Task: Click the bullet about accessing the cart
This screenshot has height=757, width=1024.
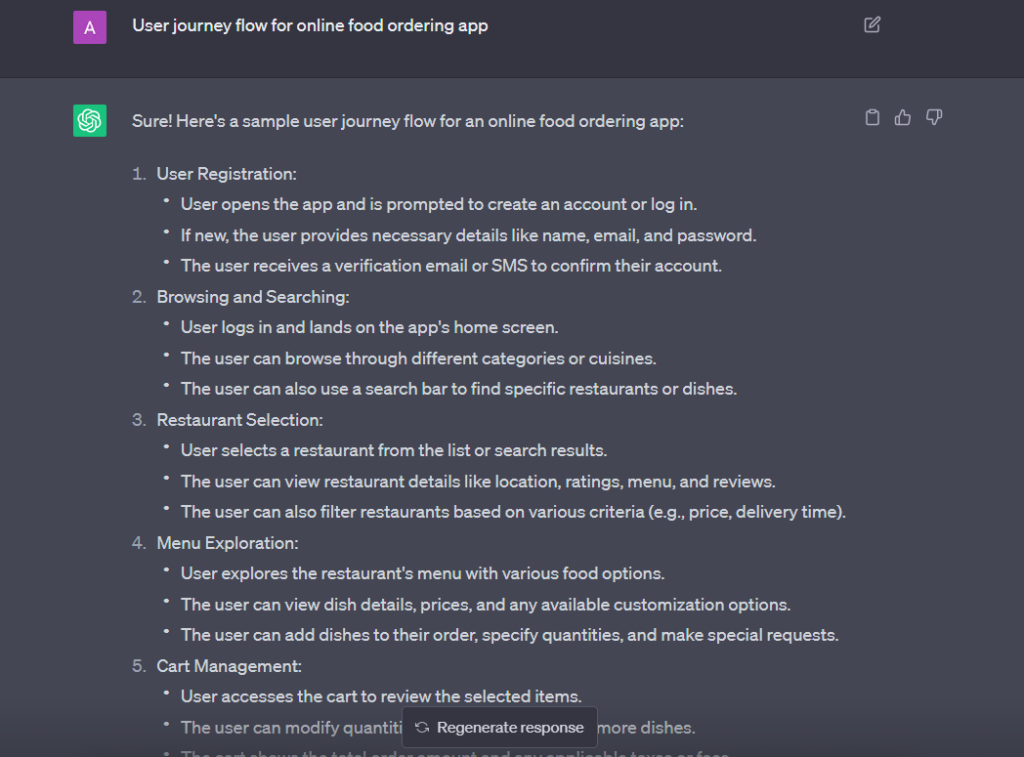Action: click(x=381, y=697)
